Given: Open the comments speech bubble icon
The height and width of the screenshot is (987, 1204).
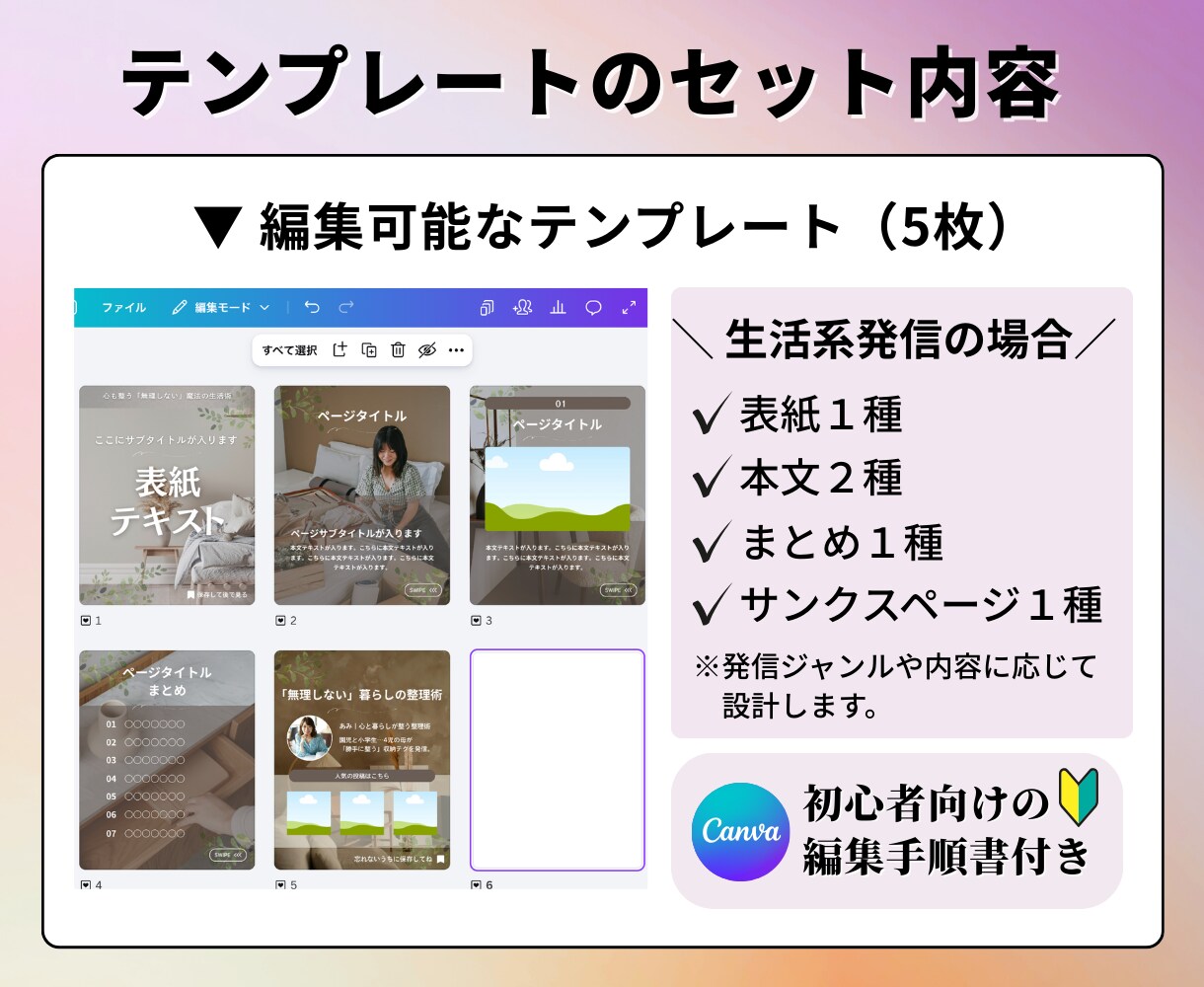Looking at the screenshot, I should pyautogui.click(x=593, y=308).
